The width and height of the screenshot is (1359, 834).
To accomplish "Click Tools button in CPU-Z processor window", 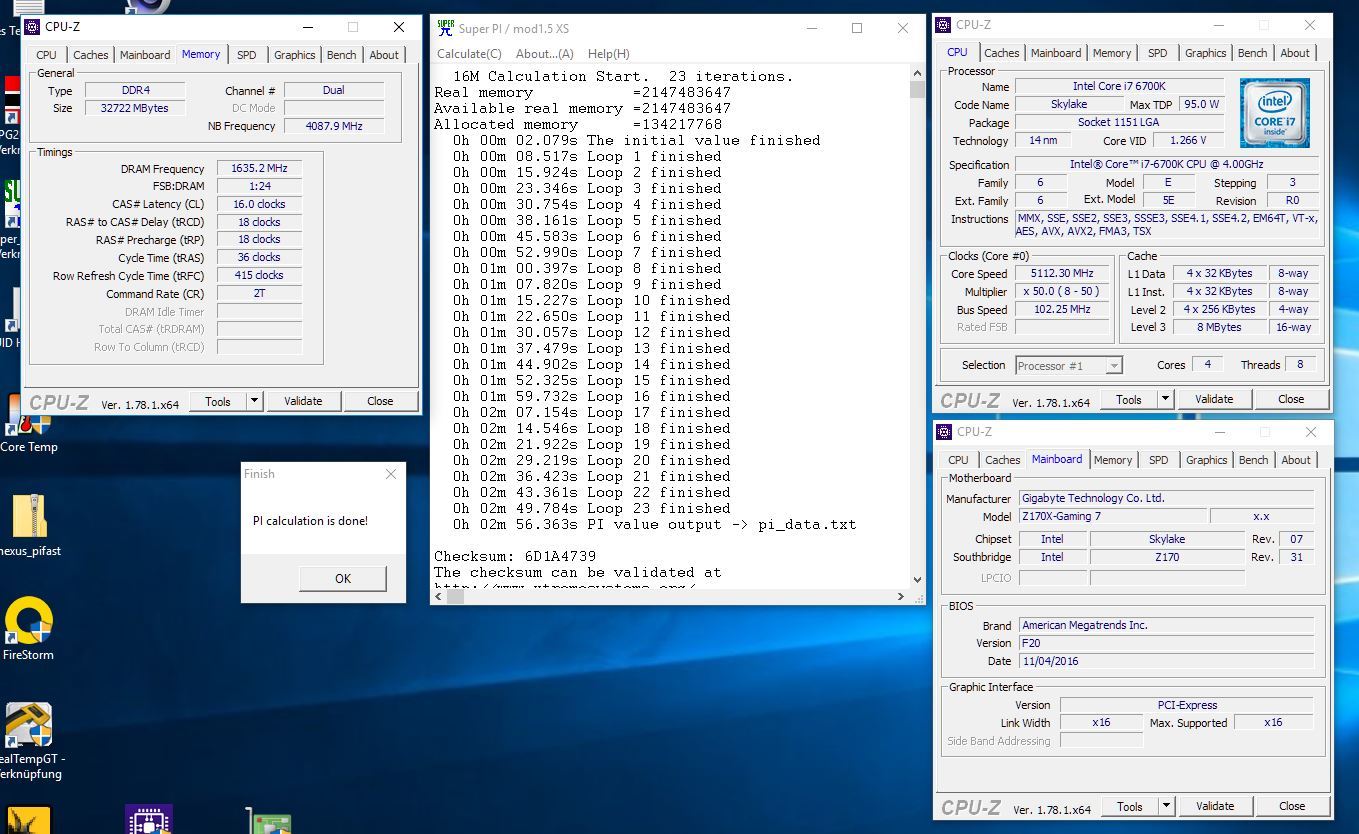I will pos(1129,399).
